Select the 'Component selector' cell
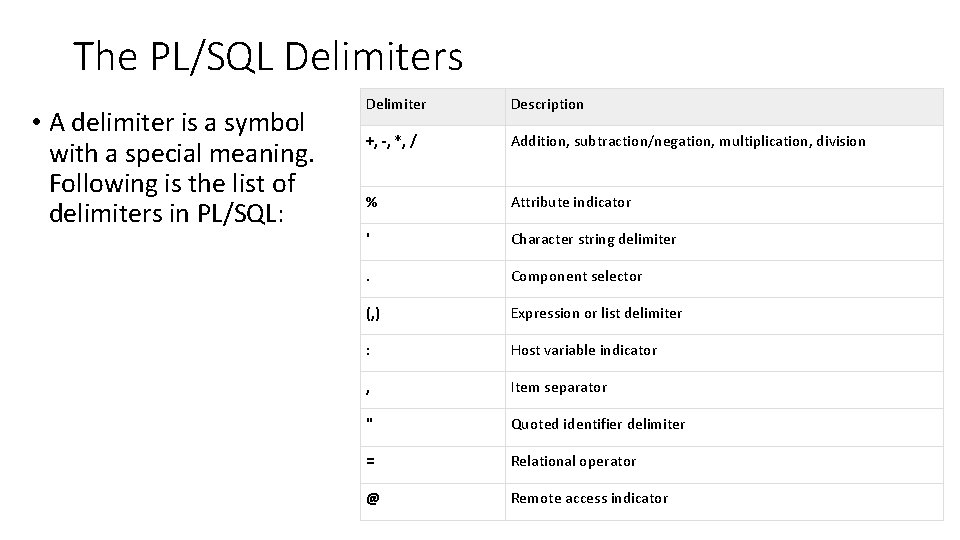This screenshot has width=960, height=540. 576,276
